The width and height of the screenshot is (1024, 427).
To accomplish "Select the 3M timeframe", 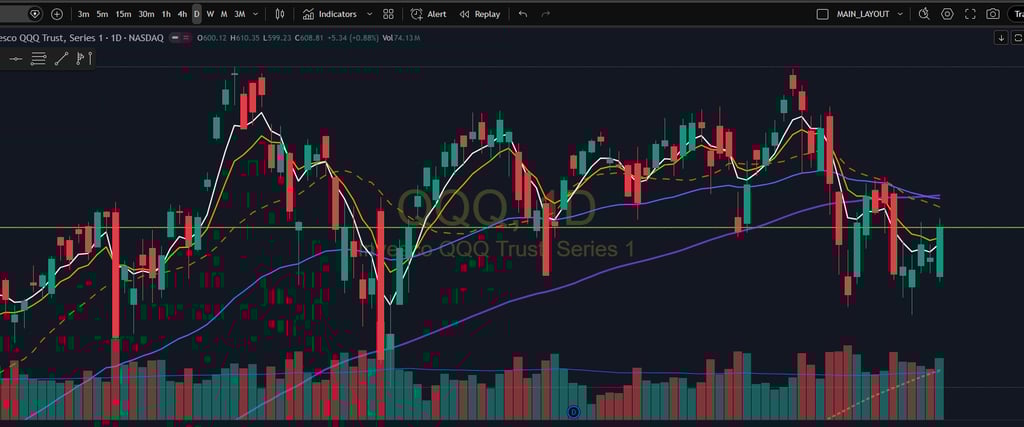I will point(240,14).
